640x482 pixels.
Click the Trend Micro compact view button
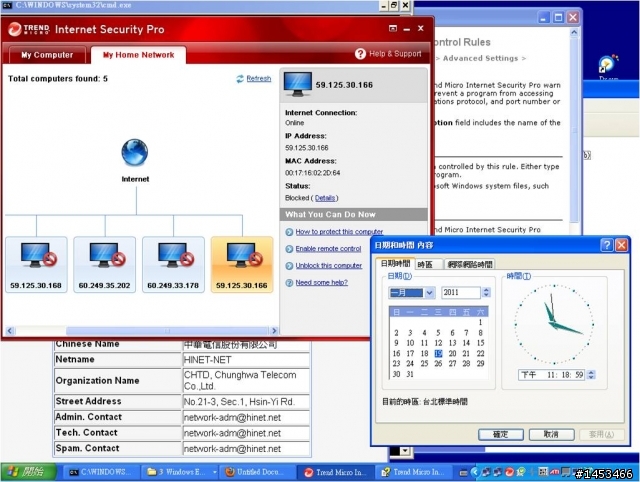tap(393, 28)
